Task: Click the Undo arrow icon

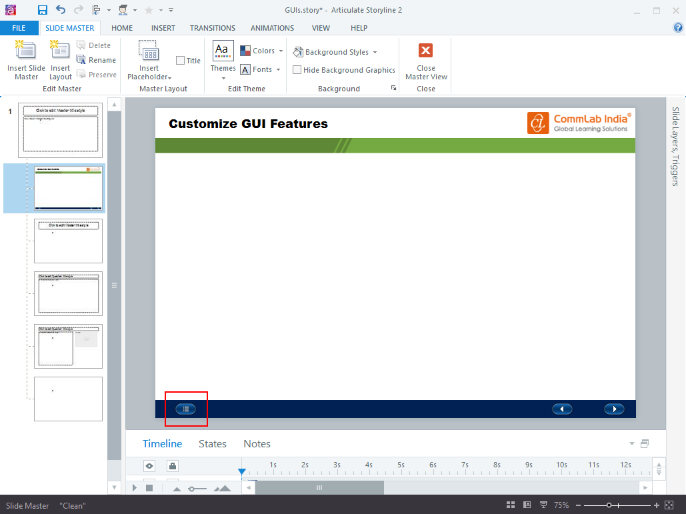Action: point(61,10)
